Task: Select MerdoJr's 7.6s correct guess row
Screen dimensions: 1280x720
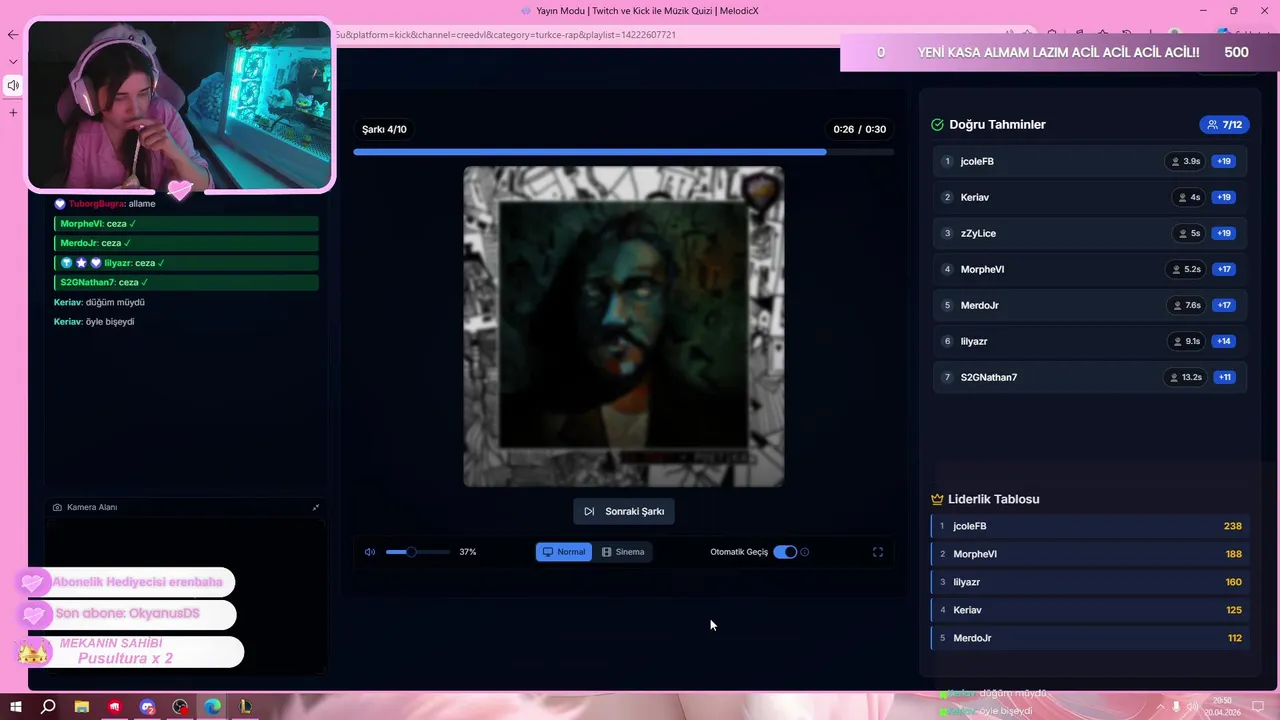Action: coord(1090,305)
